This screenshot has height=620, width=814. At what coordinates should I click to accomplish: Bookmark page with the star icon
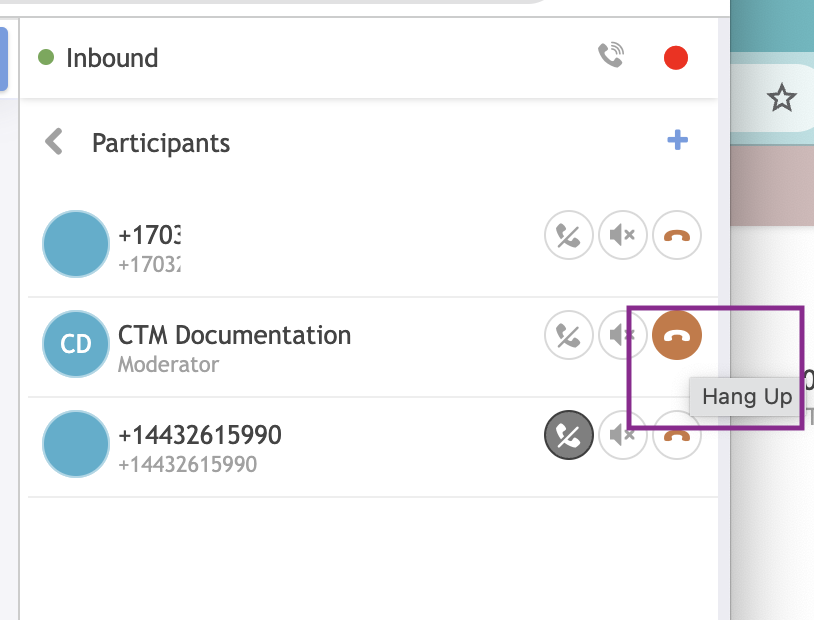click(781, 98)
